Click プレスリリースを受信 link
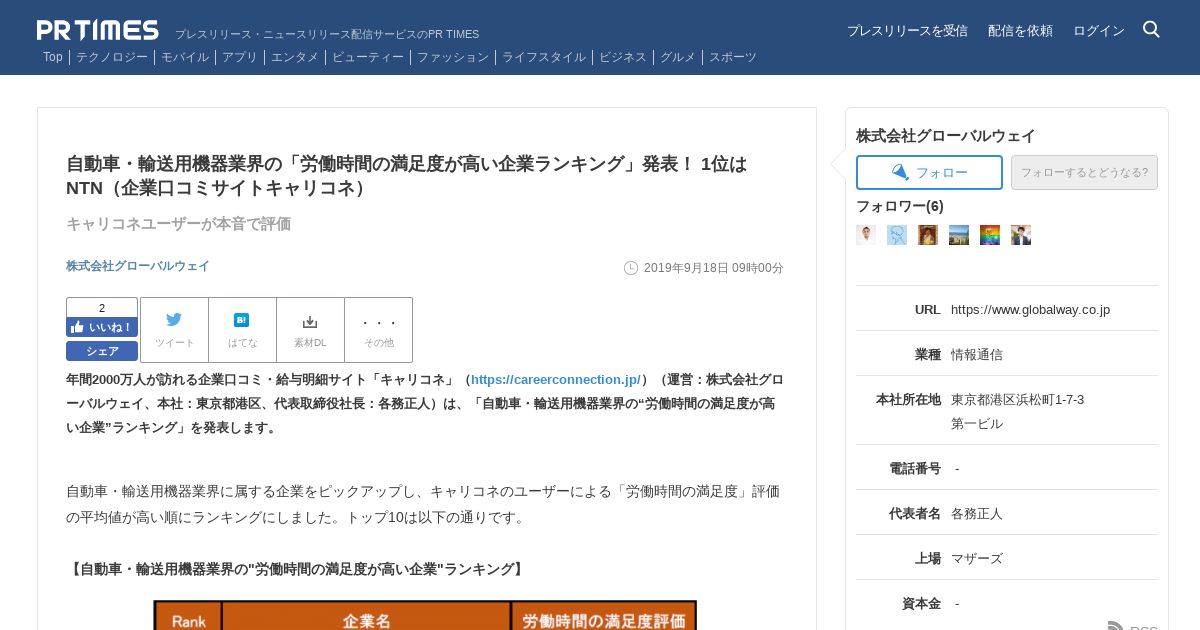The height and width of the screenshot is (630, 1200). coord(907,31)
